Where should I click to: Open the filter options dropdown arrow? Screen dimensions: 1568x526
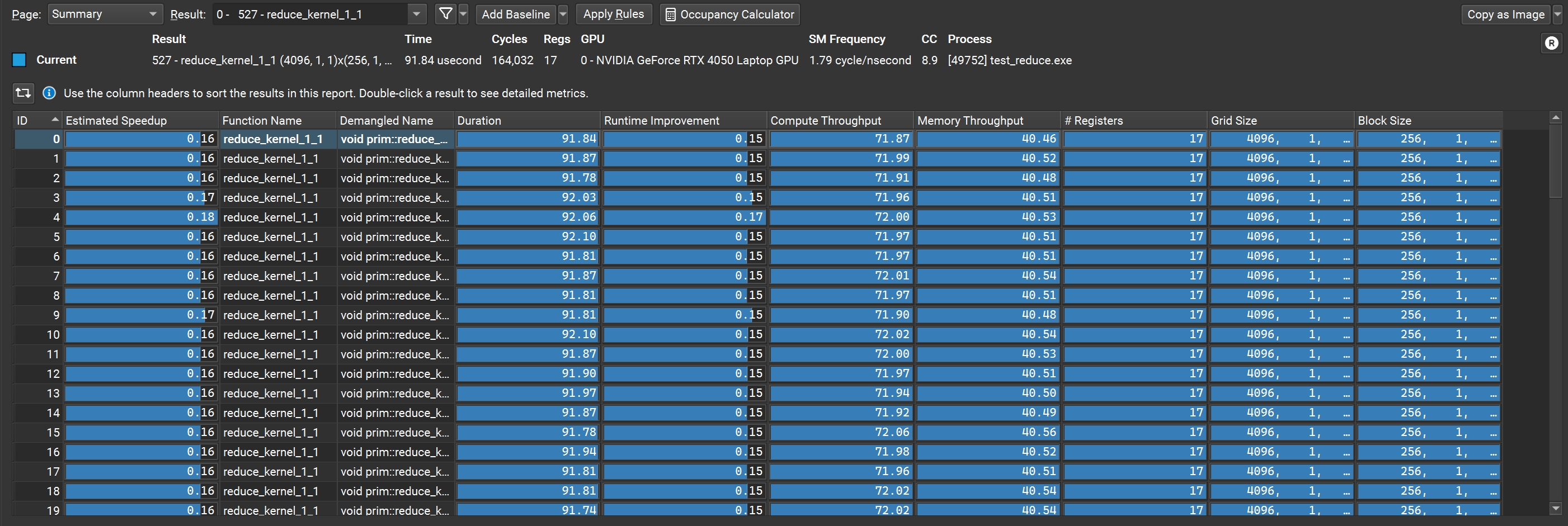coord(463,14)
